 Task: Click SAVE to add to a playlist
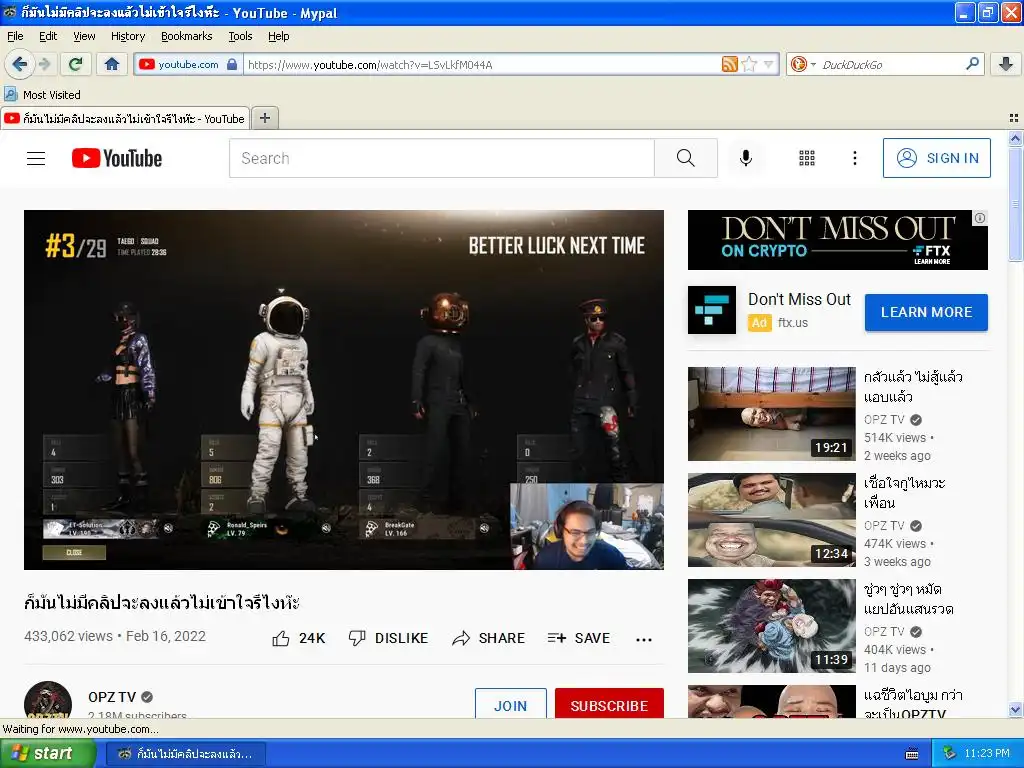[579, 638]
